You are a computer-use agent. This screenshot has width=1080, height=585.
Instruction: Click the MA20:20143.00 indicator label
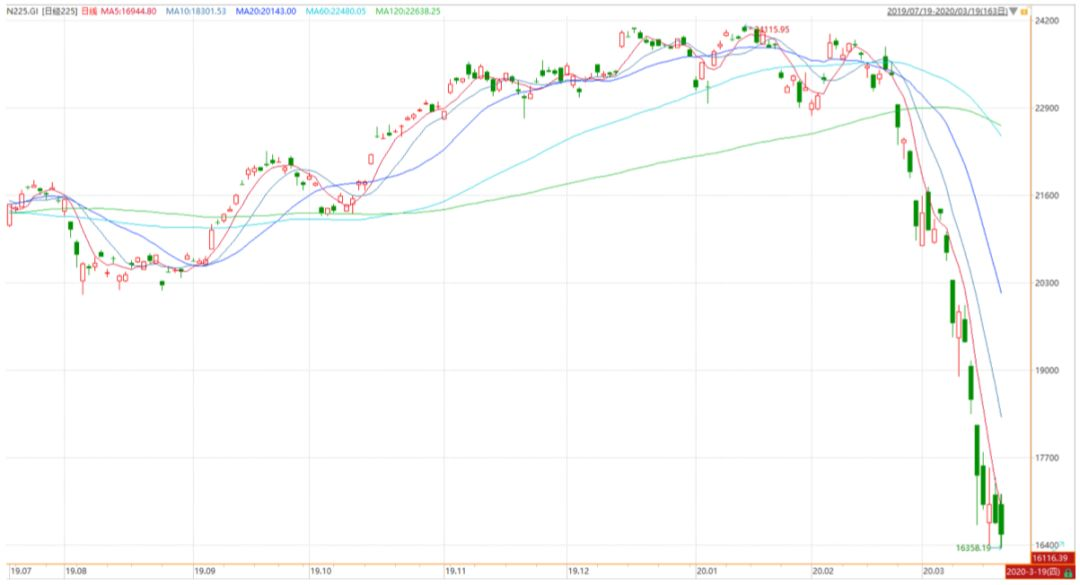(266, 11)
